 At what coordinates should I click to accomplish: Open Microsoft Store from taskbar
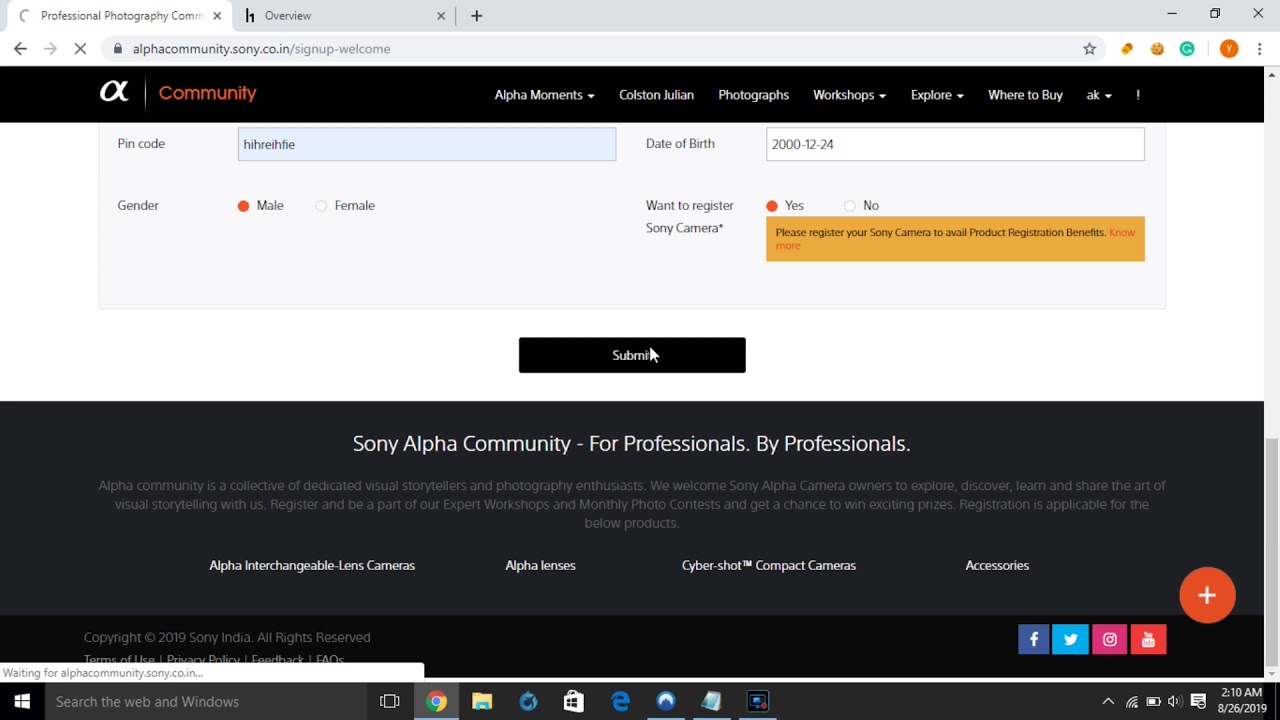(574, 701)
